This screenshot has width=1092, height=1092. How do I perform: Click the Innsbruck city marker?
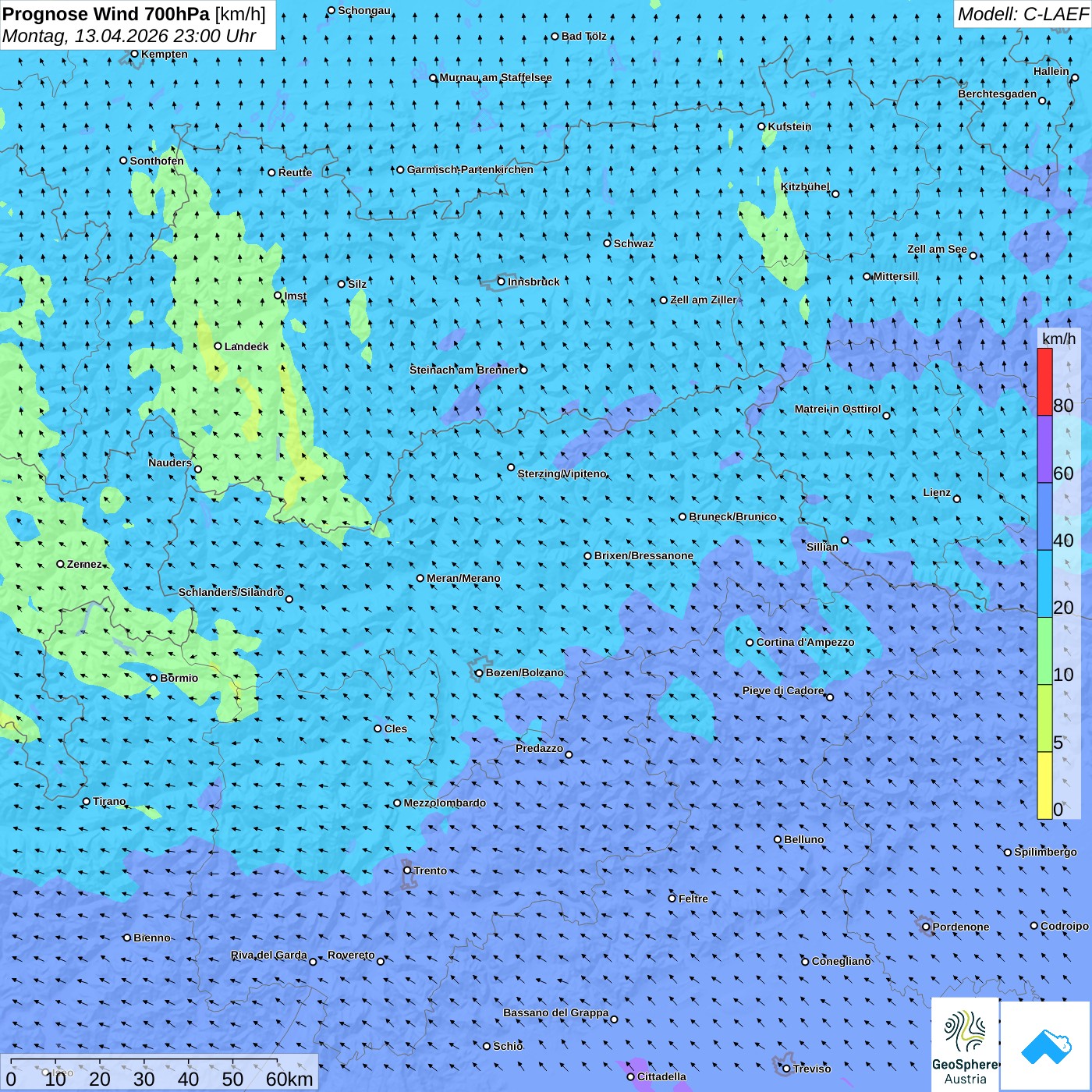(502, 282)
